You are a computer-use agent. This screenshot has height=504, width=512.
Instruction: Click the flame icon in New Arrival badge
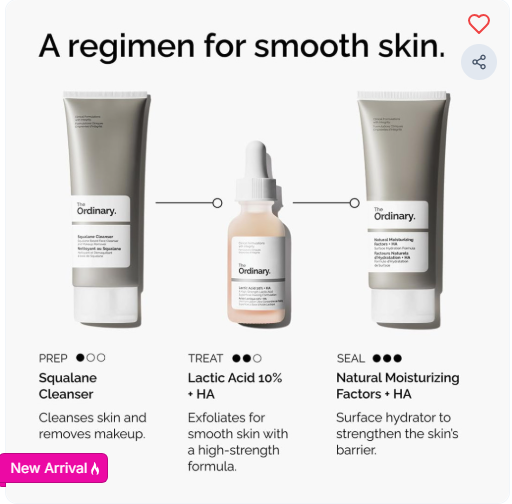tap(95, 468)
